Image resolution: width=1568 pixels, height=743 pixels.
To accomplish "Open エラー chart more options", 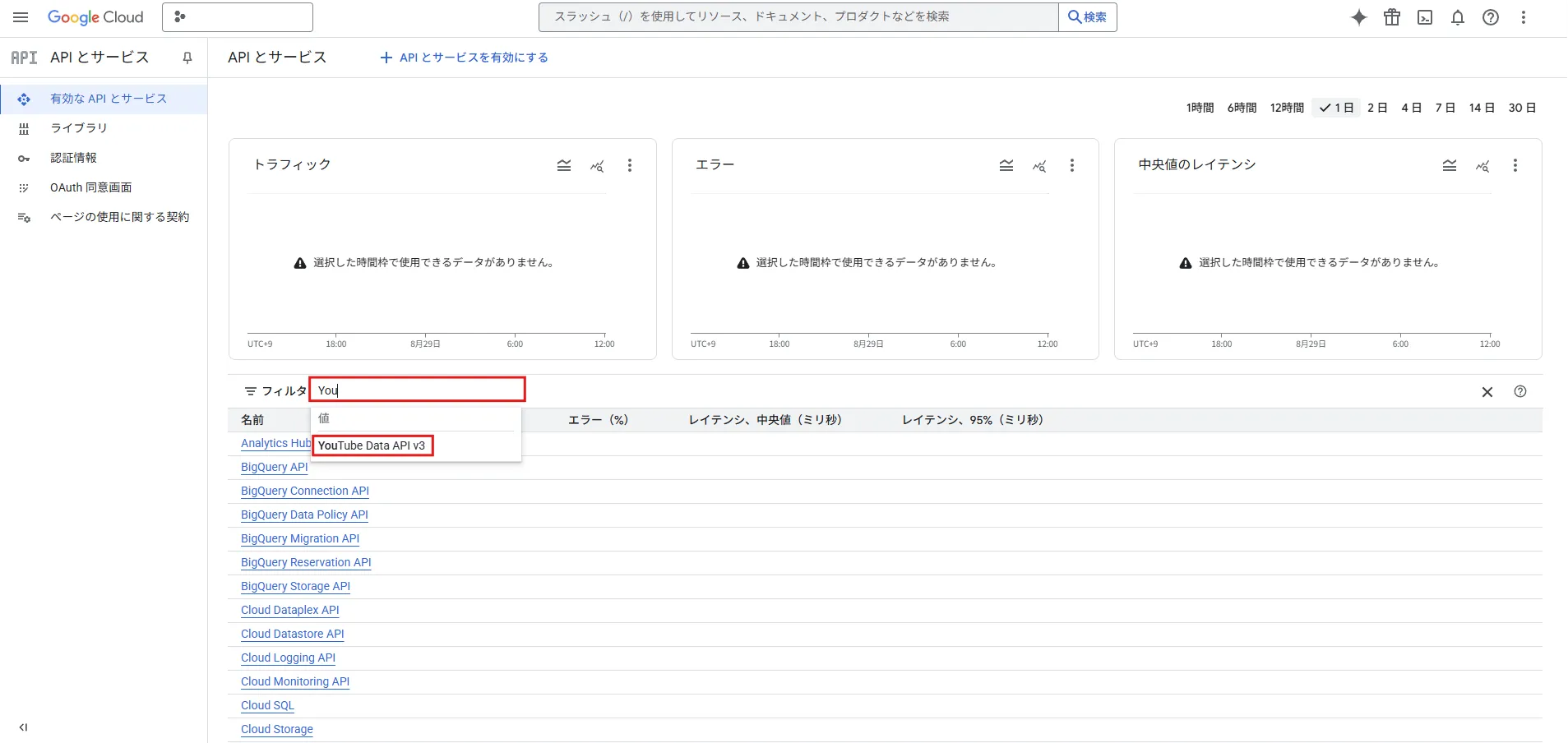I will click(x=1072, y=166).
